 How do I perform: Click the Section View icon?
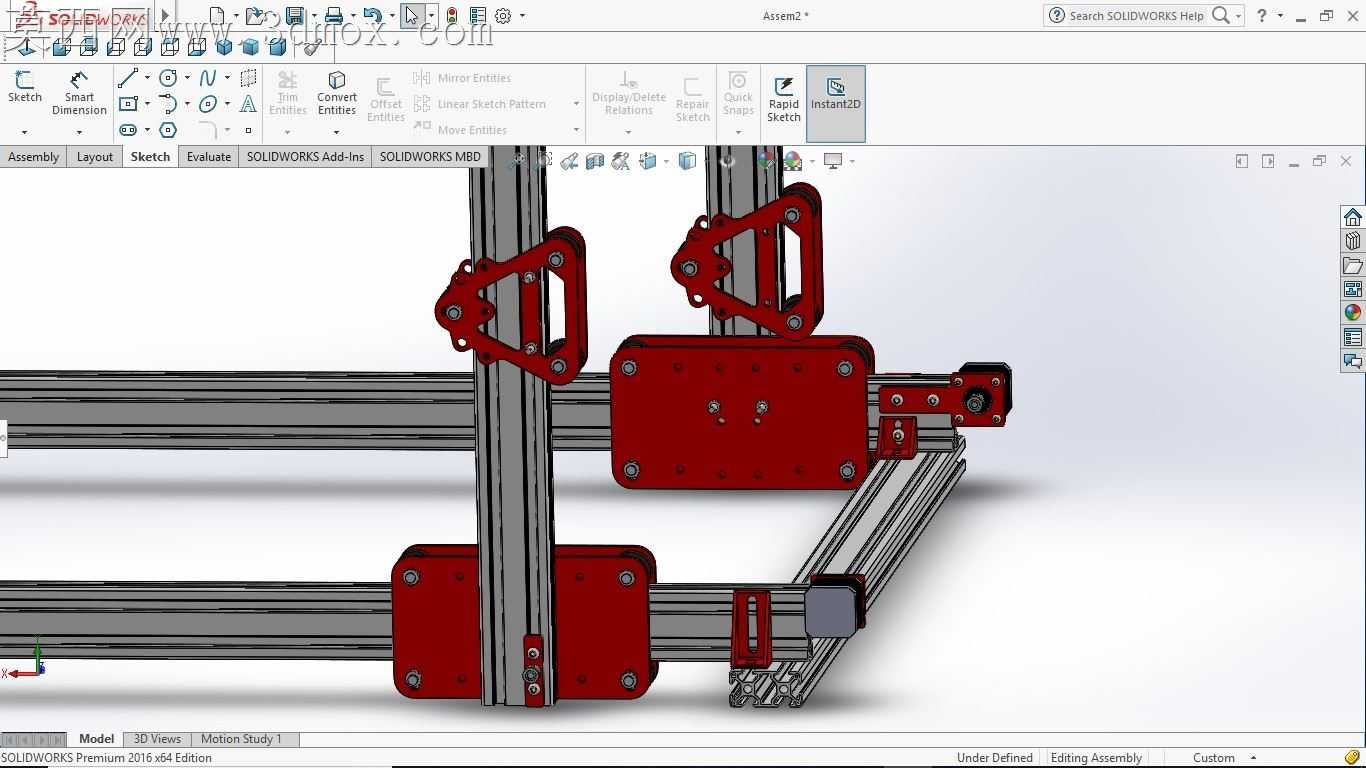tap(595, 161)
